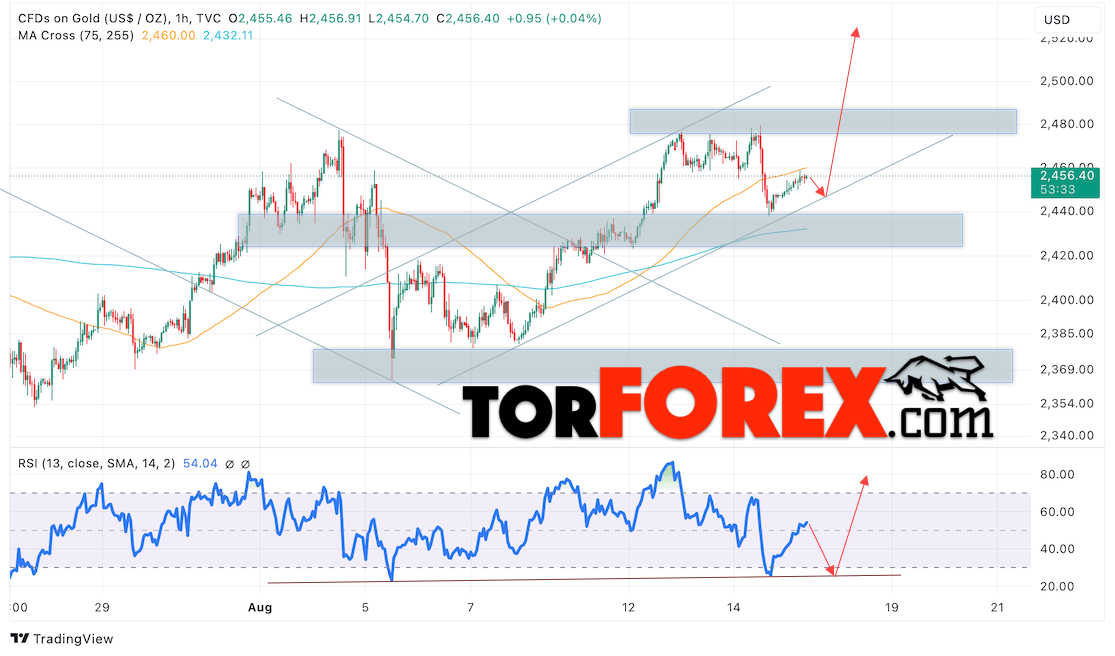
Task: Select the RSI (13, close, SMA, 14, 2) legend
Action: [x=96, y=463]
